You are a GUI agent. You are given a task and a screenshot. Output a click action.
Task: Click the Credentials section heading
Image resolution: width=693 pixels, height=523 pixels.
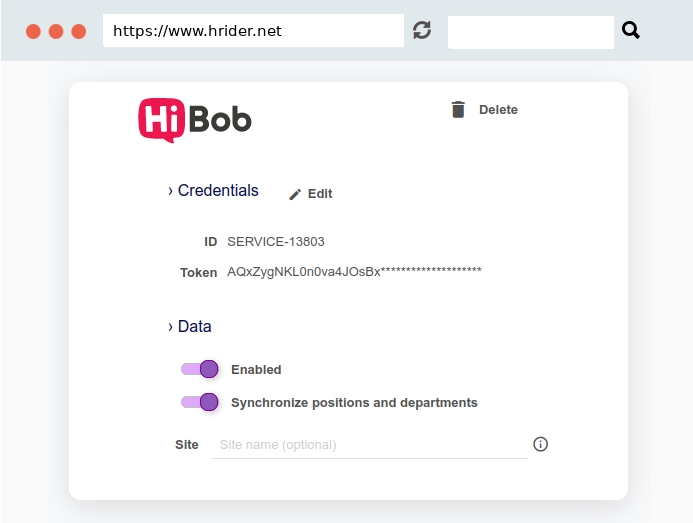click(218, 191)
